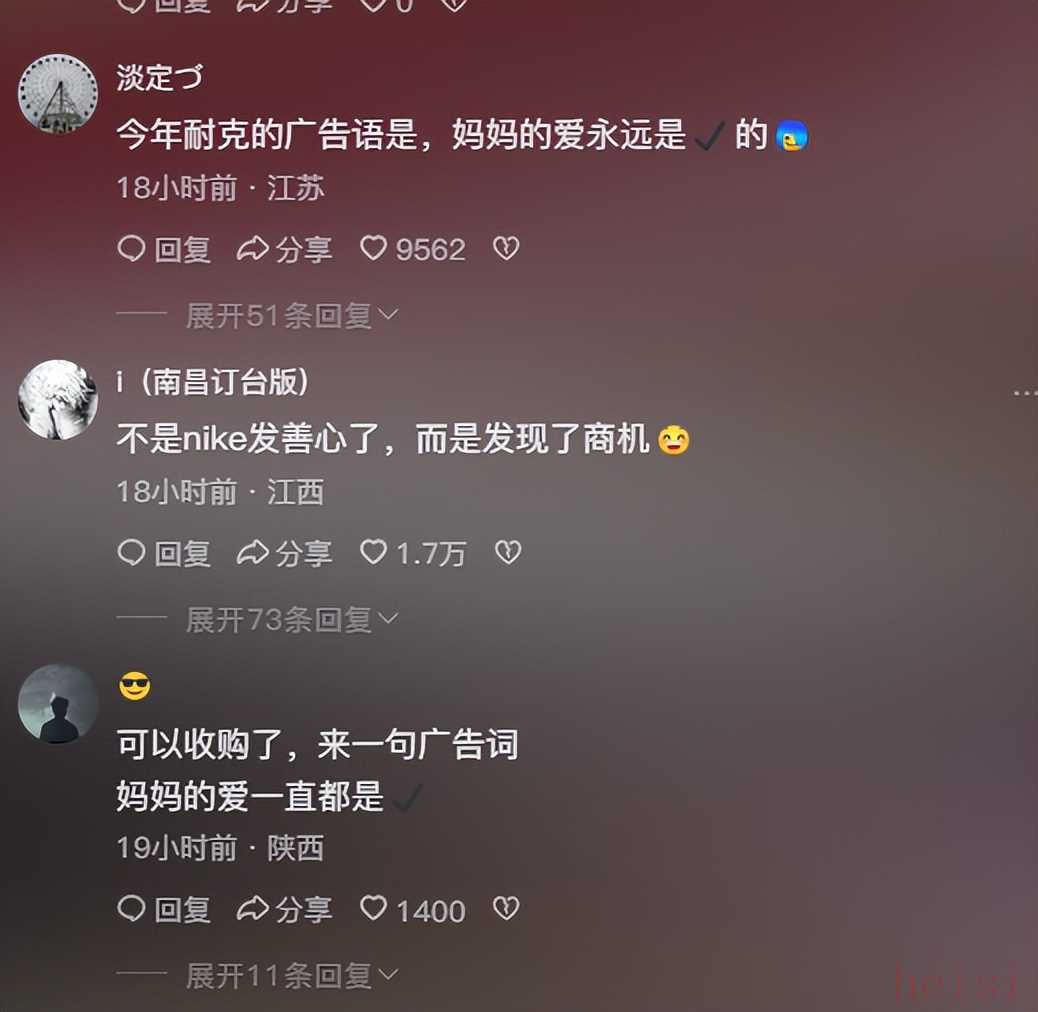1038x1012 pixels.
Task: Share the 可以收购了 comment
Action: [x=285, y=910]
